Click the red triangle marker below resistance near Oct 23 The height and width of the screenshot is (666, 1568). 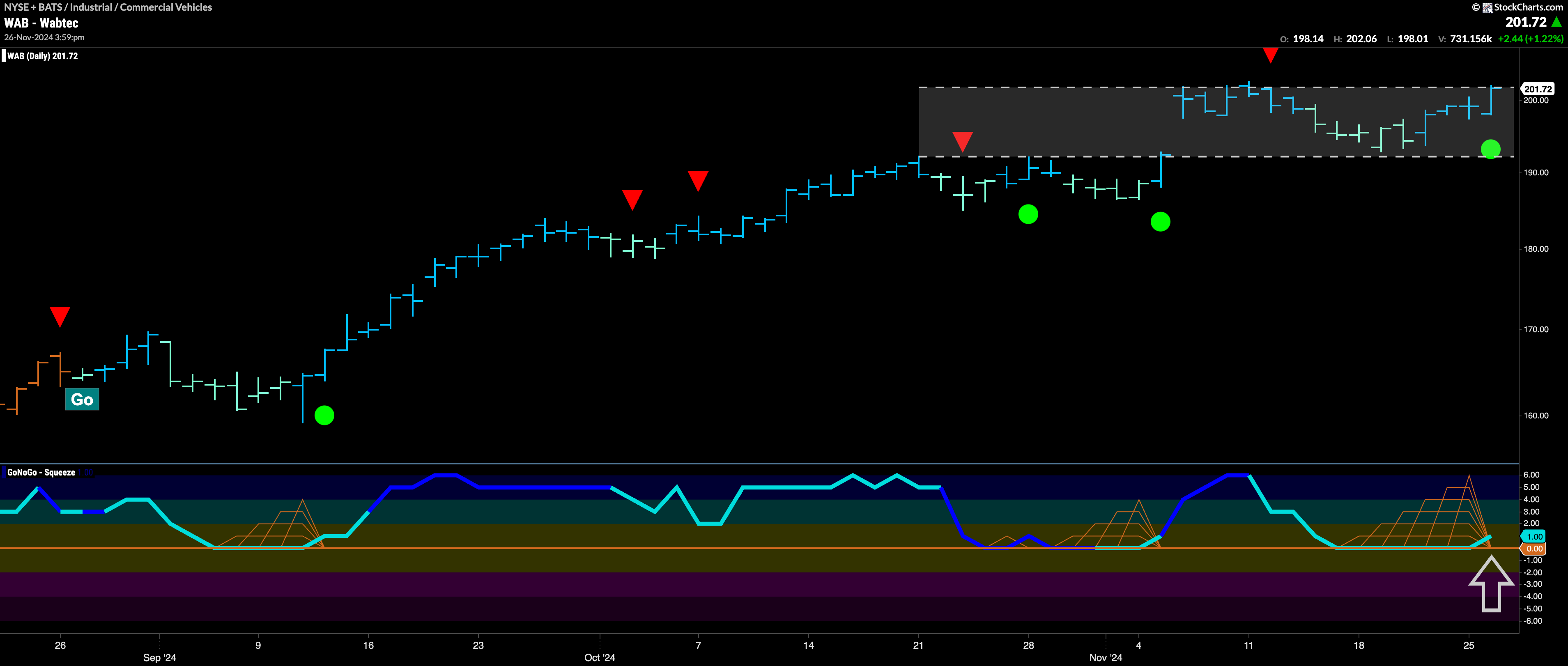pos(962,141)
